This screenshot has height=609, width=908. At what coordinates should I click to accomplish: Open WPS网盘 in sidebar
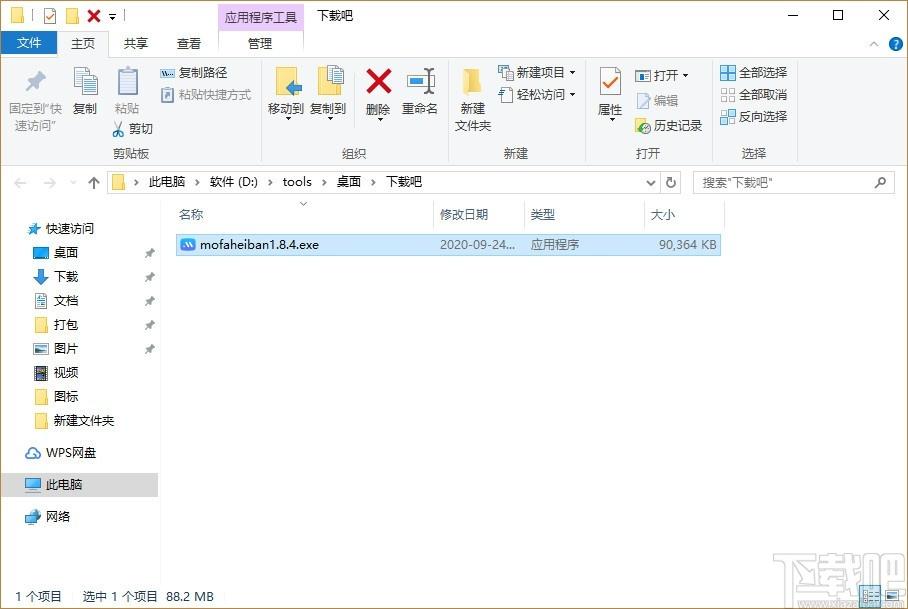click(61, 453)
